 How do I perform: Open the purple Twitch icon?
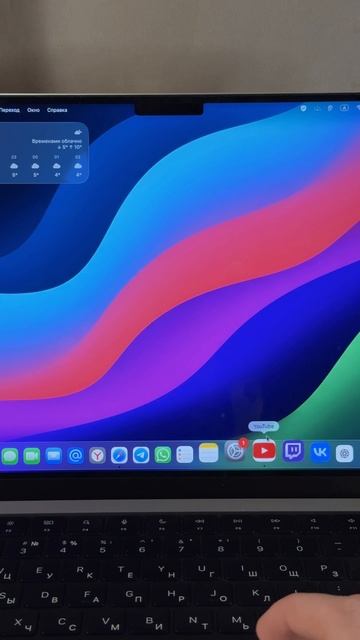[x=293, y=451]
